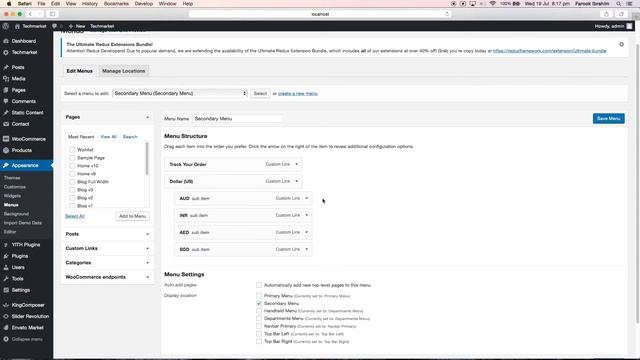Image resolution: width=640 pixels, height=360 pixels.
Task: Click the Plugins icon in sidebar
Action: pyautogui.click(x=6, y=256)
